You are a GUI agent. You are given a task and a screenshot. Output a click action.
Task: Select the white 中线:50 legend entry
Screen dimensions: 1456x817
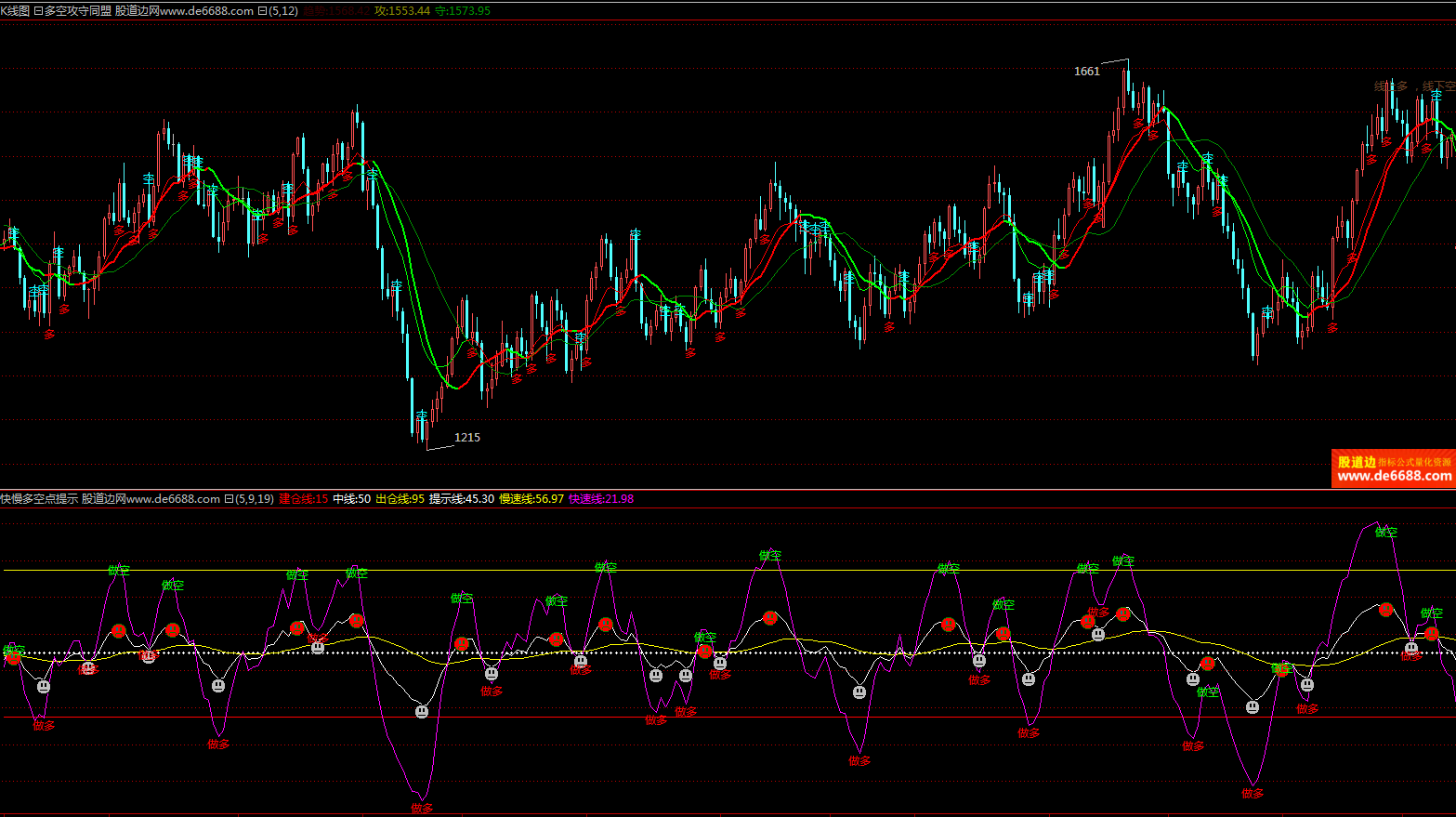[351, 499]
